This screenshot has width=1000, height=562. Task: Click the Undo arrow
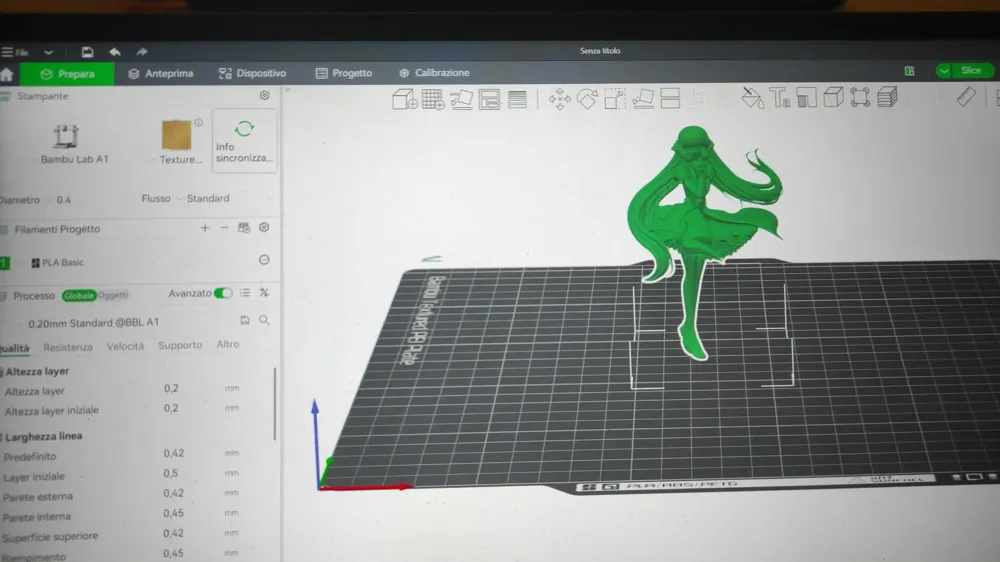click(x=115, y=52)
